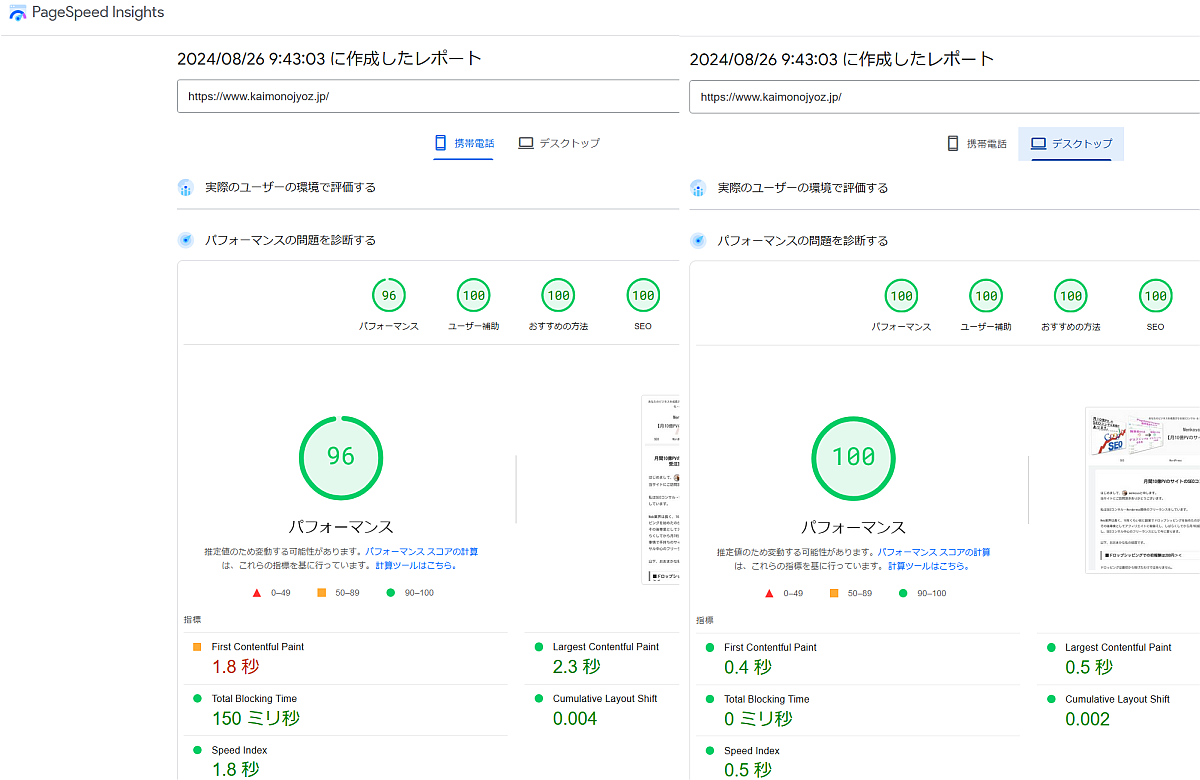The image size is (1200, 780).
Task: Open パフォーマンス スコアの計算 link in right report
Action: (934, 552)
